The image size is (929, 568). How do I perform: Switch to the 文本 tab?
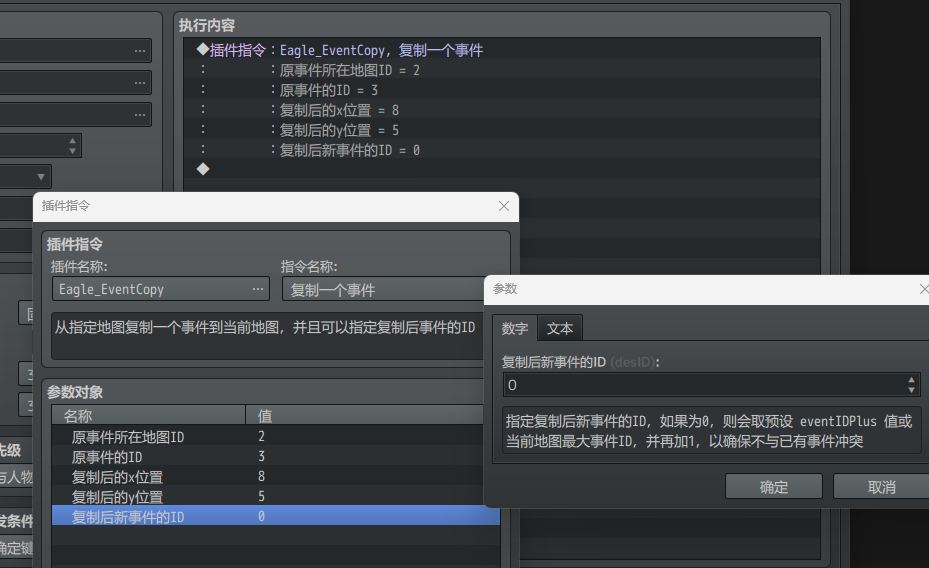pyautogui.click(x=560, y=328)
